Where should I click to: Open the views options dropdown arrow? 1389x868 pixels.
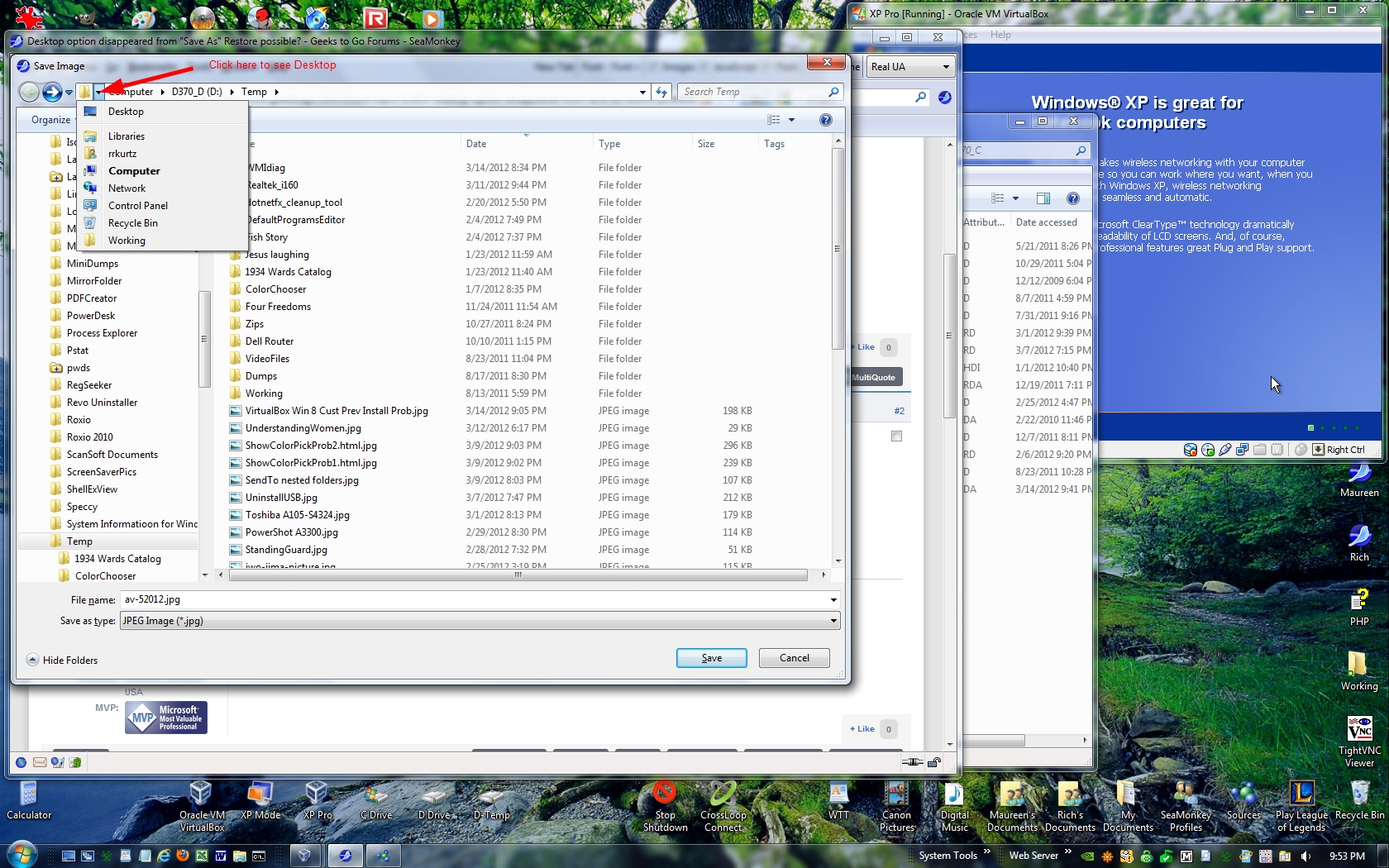[791, 120]
